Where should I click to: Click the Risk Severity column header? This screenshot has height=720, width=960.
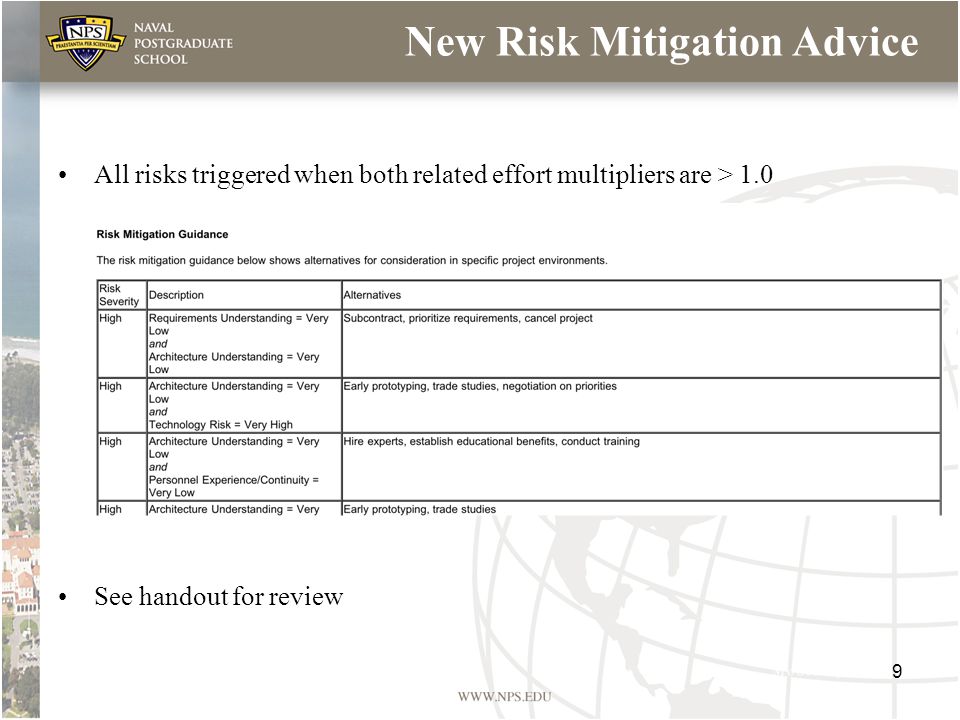pos(121,295)
